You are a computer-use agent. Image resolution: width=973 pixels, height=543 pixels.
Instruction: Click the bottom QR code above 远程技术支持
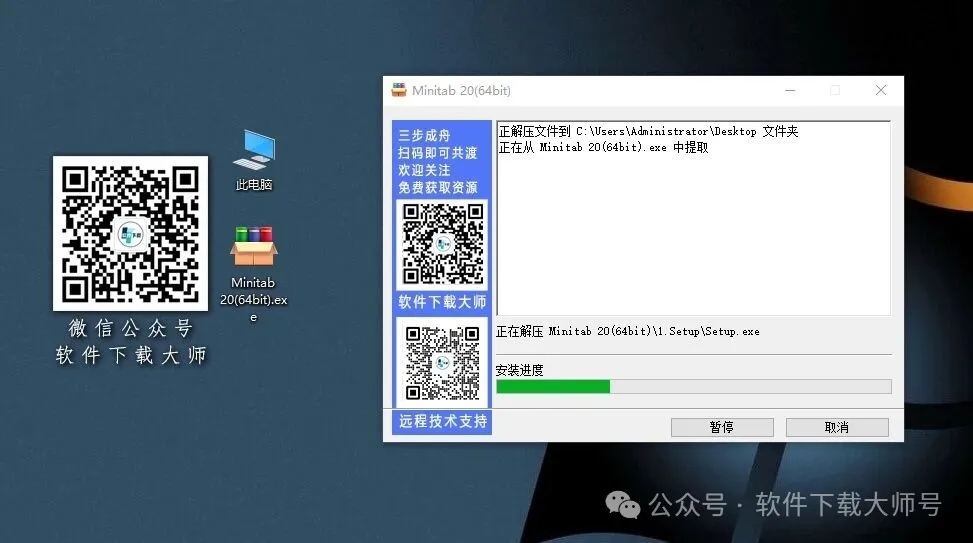point(442,362)
